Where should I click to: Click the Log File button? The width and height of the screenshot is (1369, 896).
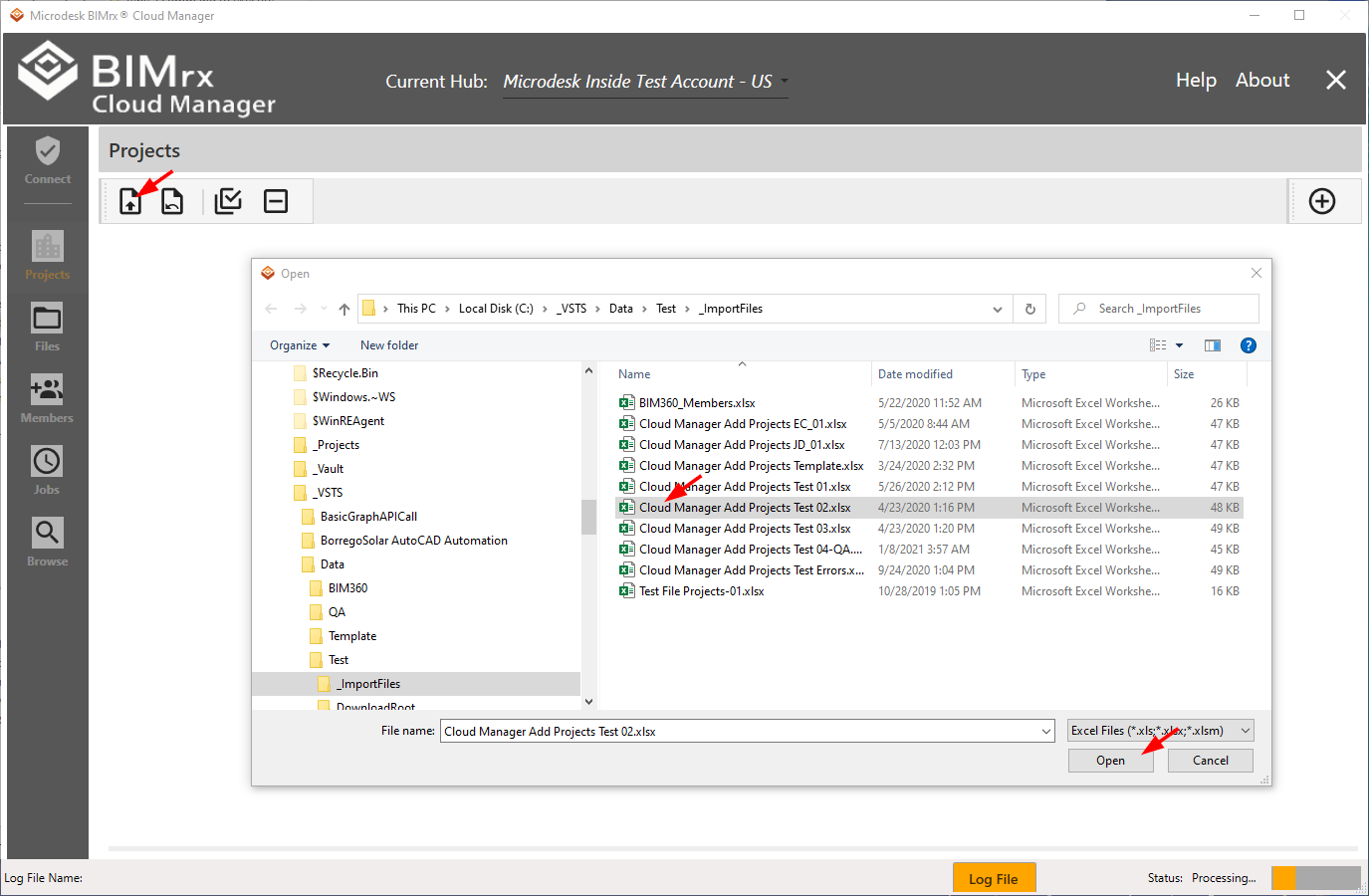tap(993, 878)
